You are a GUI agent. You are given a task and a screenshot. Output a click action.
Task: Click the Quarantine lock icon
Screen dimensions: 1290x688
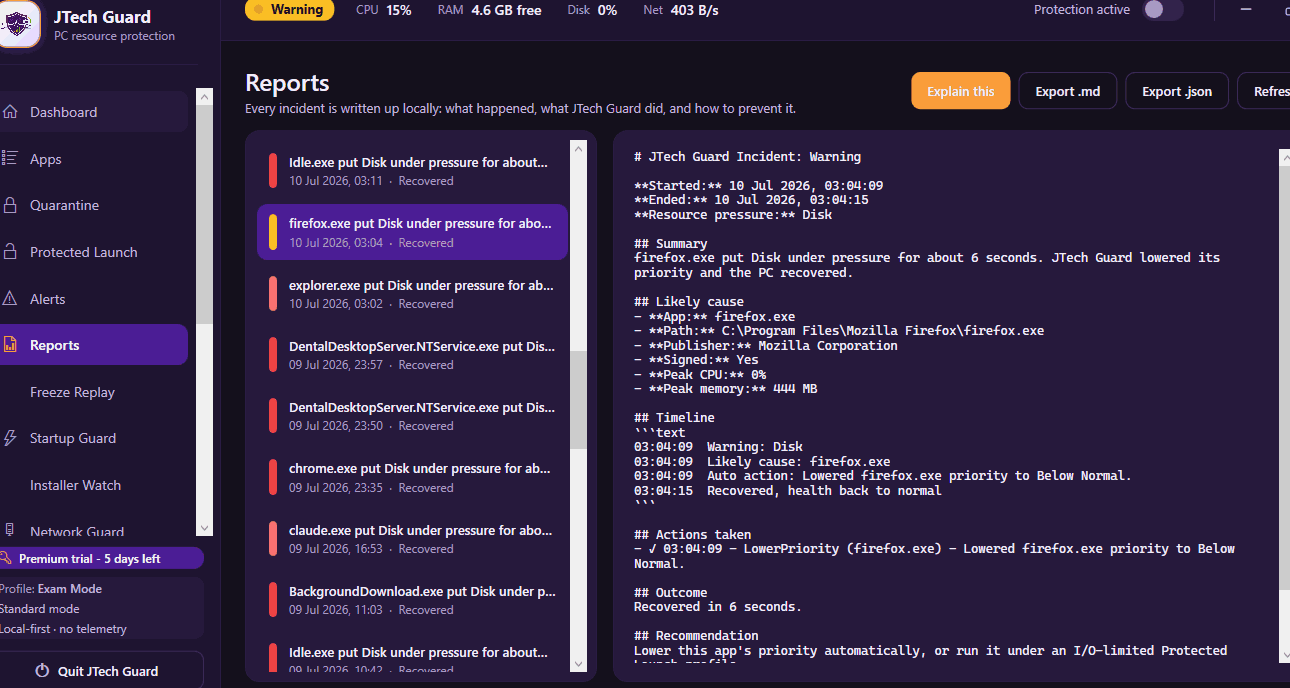tap(10, 205)
